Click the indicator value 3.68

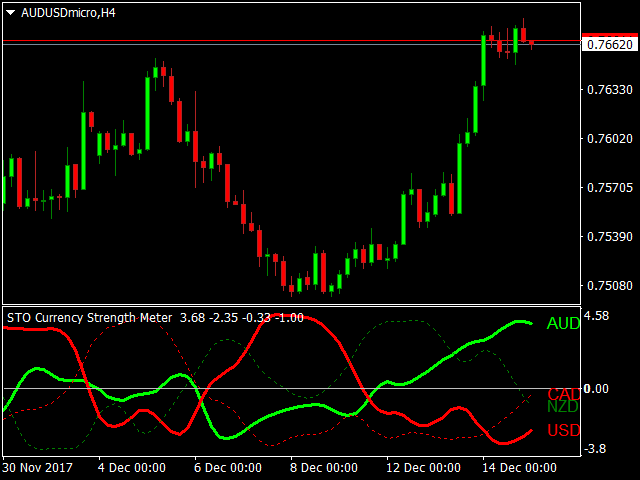(x=192, y=318)
